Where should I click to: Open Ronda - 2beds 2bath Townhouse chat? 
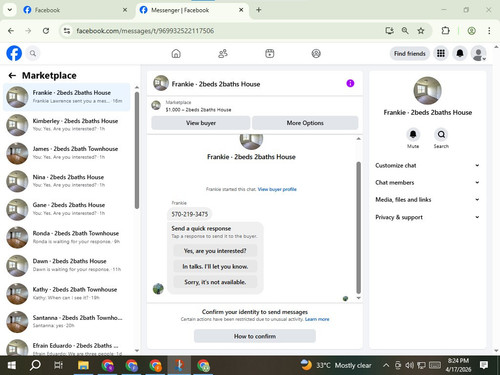(67, 237)
